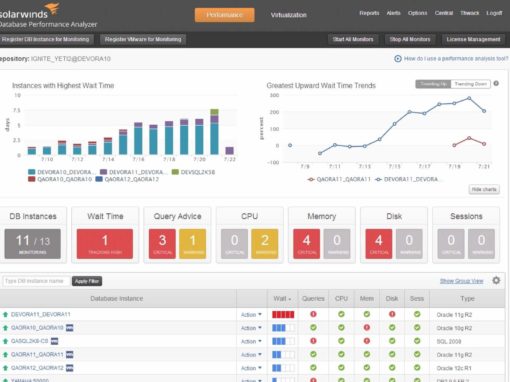
Task: Open the QAORA11_QAORA11 instance link
Action: point(37,354)
